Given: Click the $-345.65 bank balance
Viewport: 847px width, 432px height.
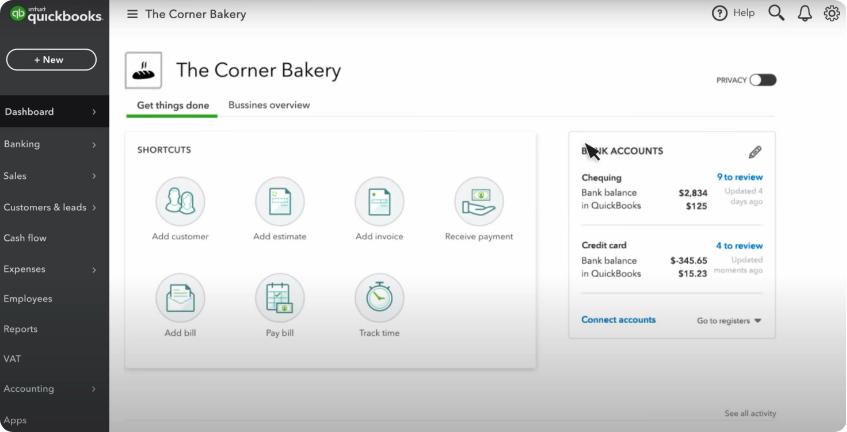Looking at the screenshot, I should pyautogui.click(x=689, y=261).
